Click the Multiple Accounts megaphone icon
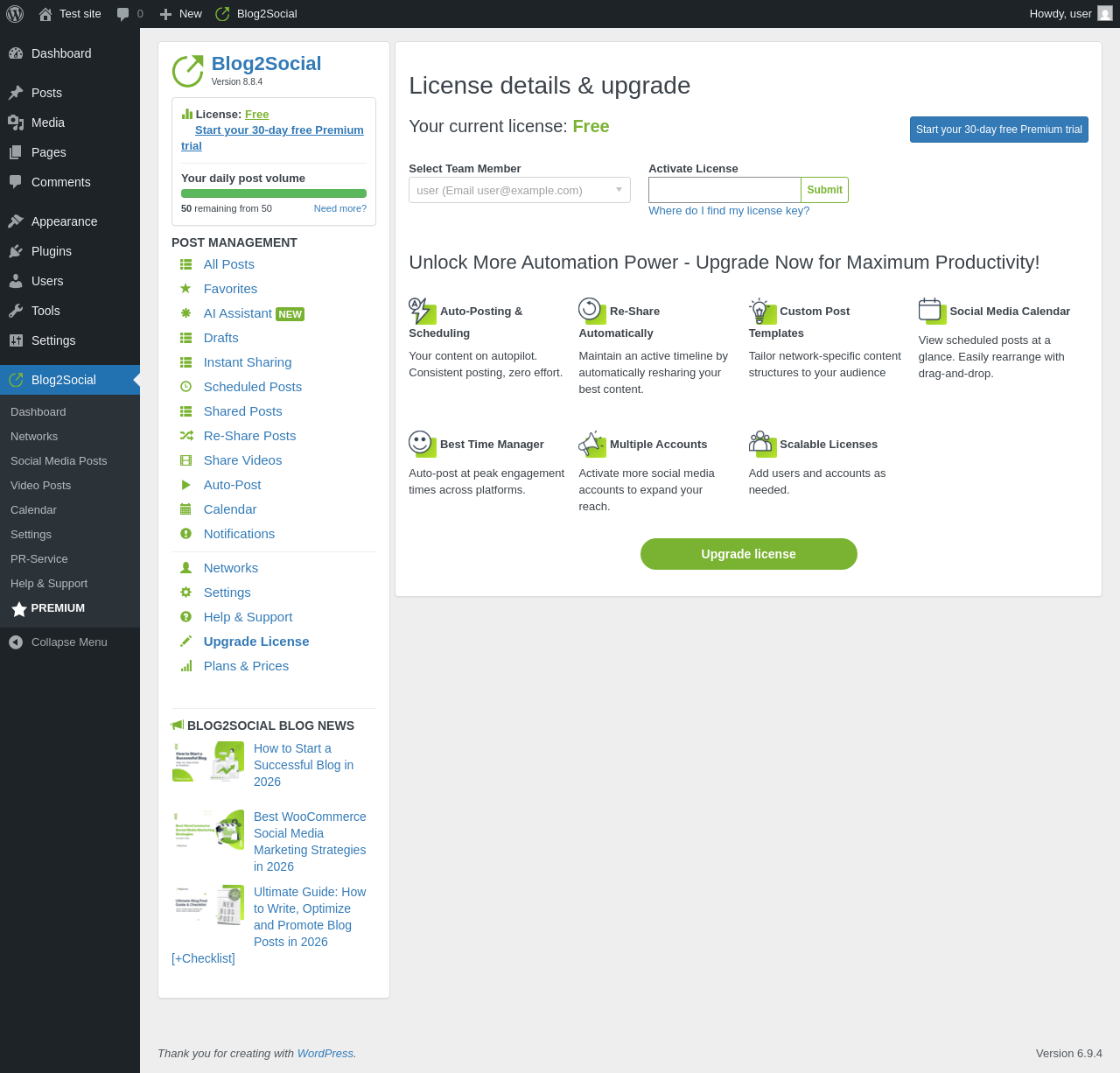Image resolution: width=1120 pixels, height=1073 pixels. 592,444
